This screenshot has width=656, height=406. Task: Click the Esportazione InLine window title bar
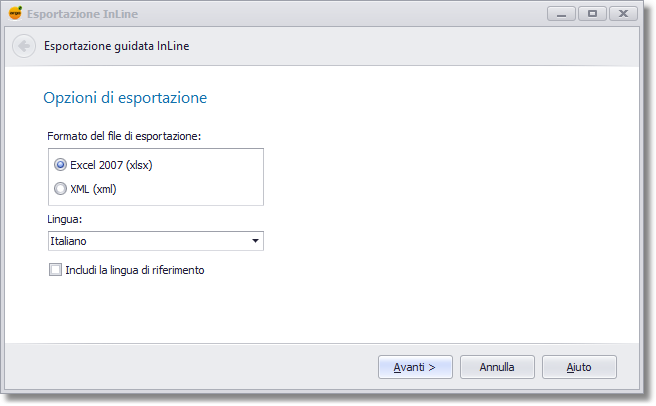click(300, 14)
